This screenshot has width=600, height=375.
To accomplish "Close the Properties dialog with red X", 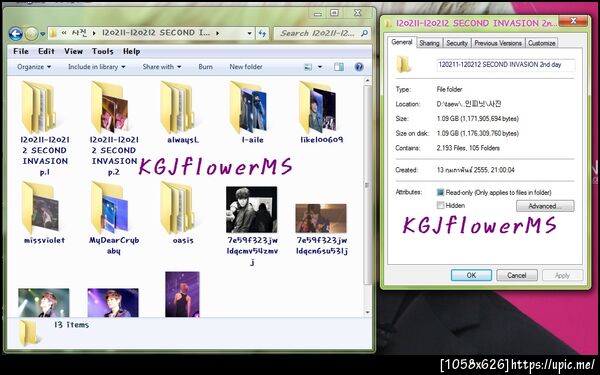I will point(573,21).
